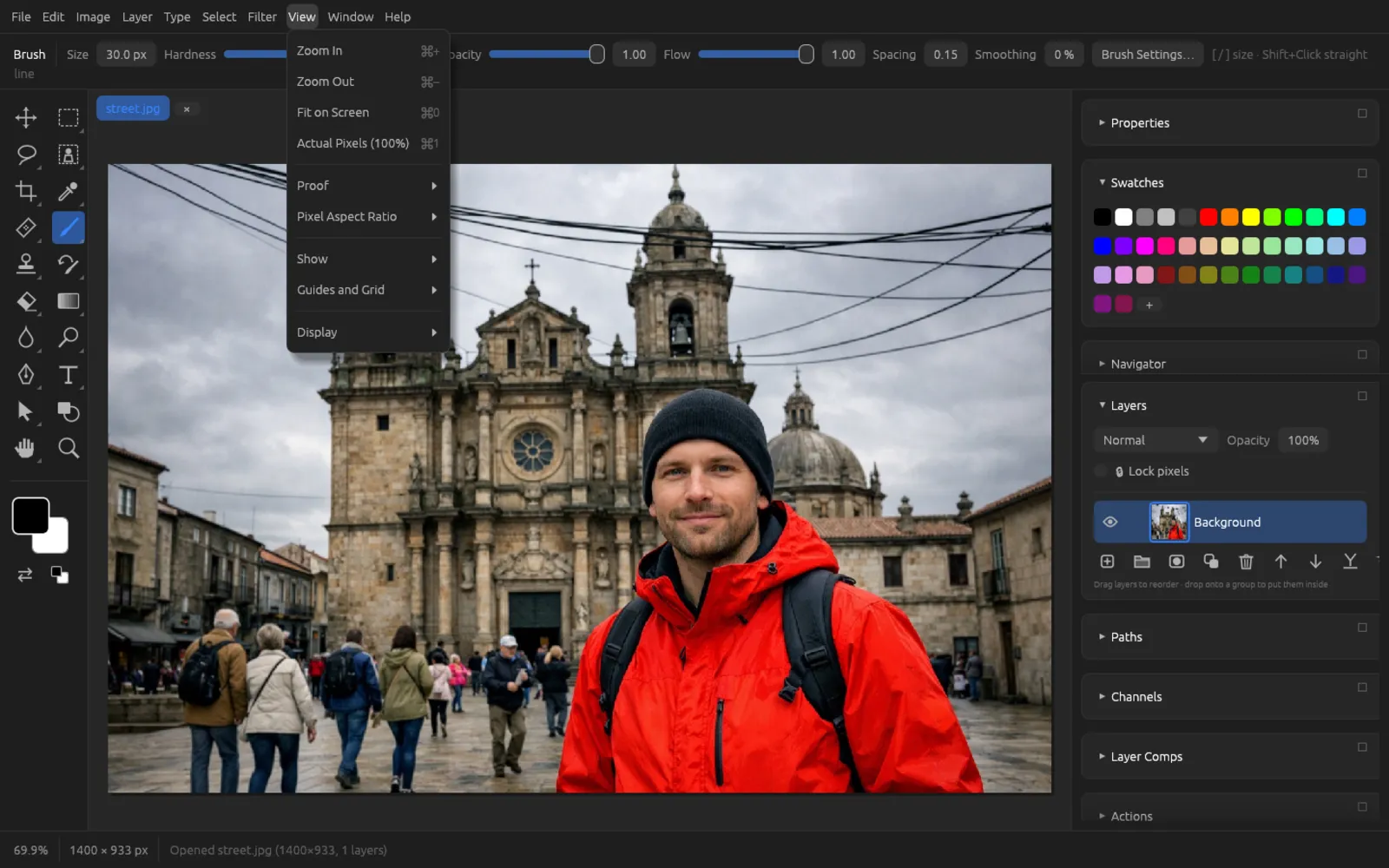Open the Normal blend mode dropdown

(1155, 440)
